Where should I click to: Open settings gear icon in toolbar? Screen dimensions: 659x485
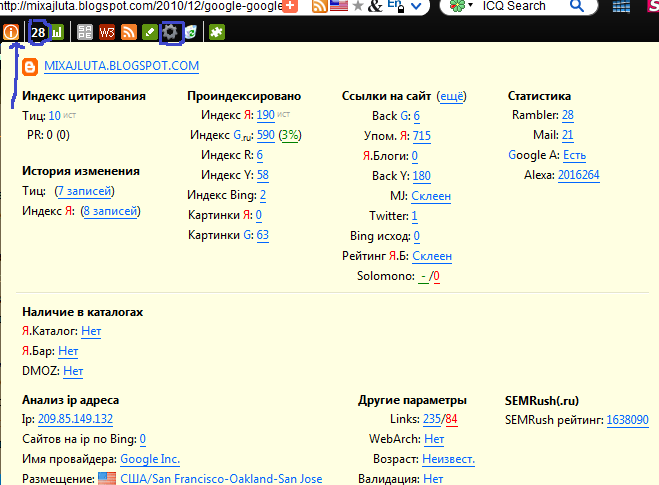pyautogui.click(x=170, y=32)
